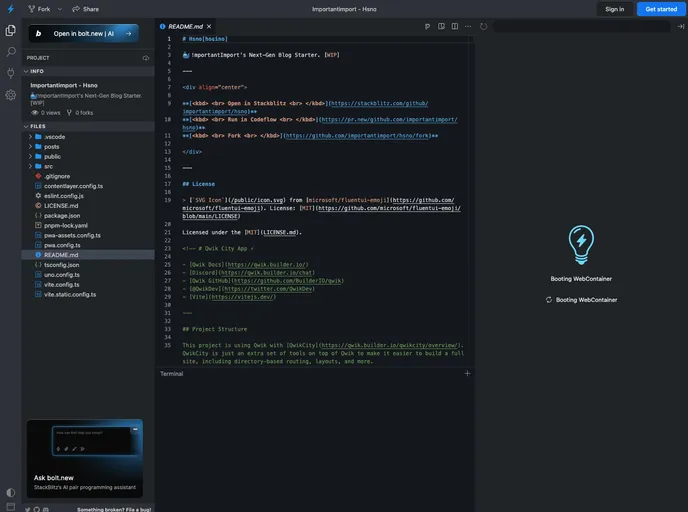Screen dimensions: 688x512
Task: Click the Ask bolt.new promo card
Action: click(x=85, y=458)
